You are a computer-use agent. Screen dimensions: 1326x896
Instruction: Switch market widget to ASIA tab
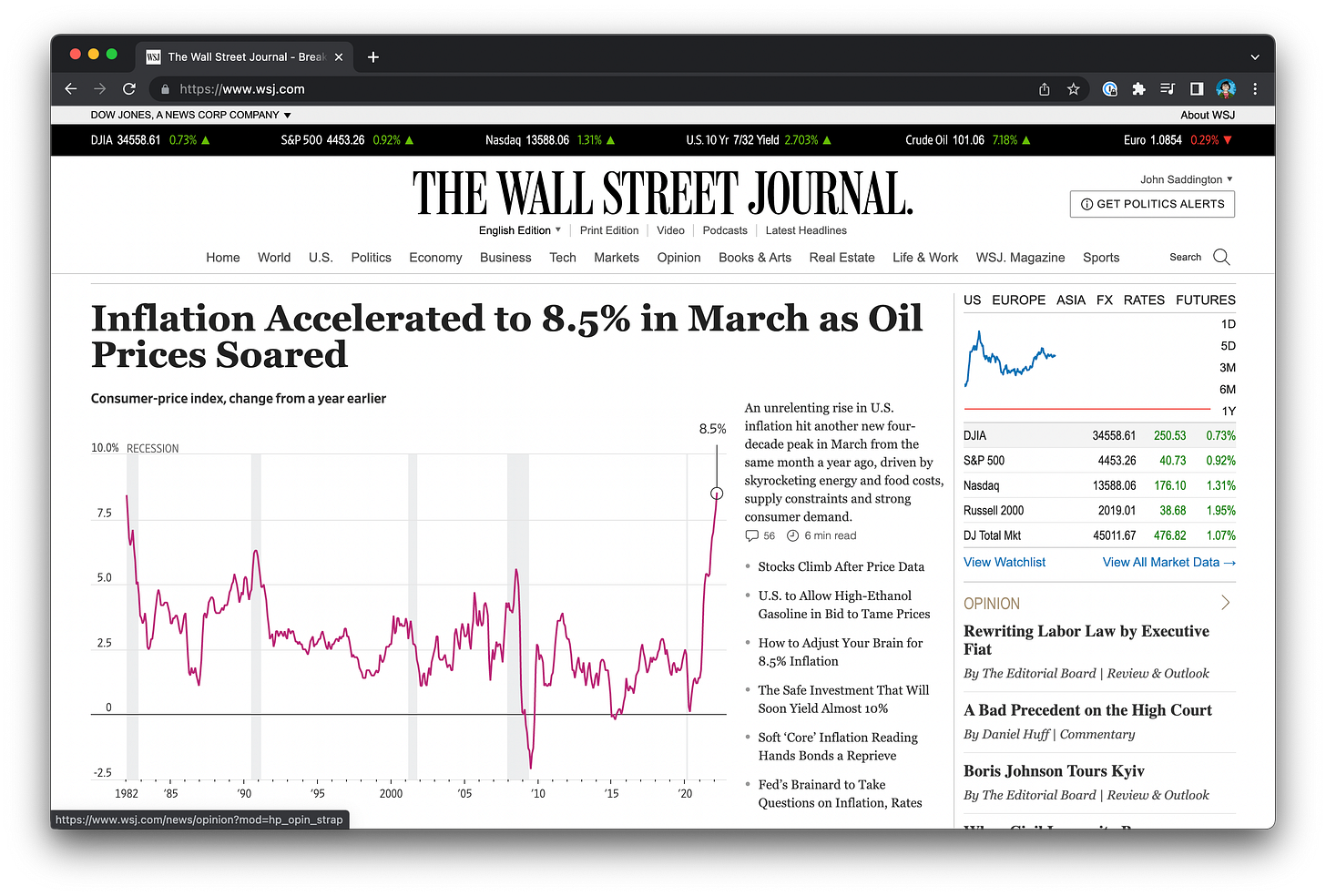click(1071, 300)
